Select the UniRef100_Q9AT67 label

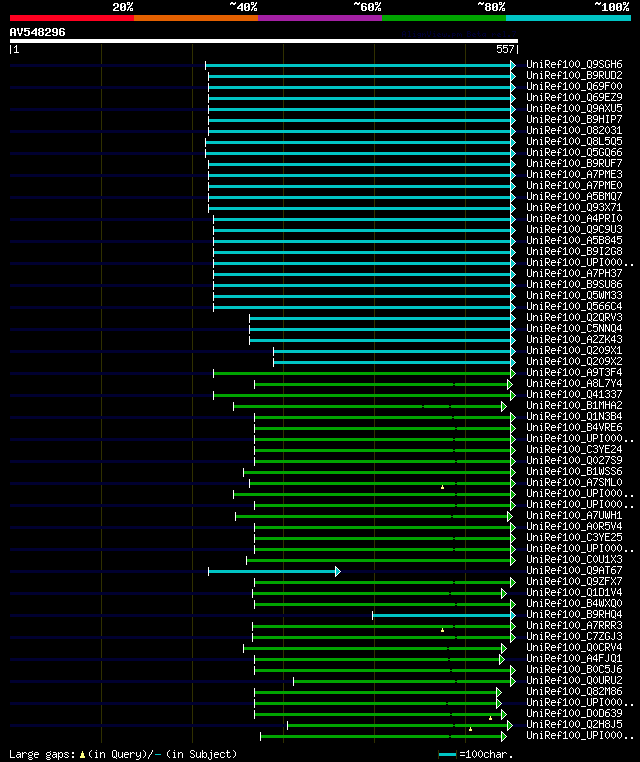pos(574,570)
